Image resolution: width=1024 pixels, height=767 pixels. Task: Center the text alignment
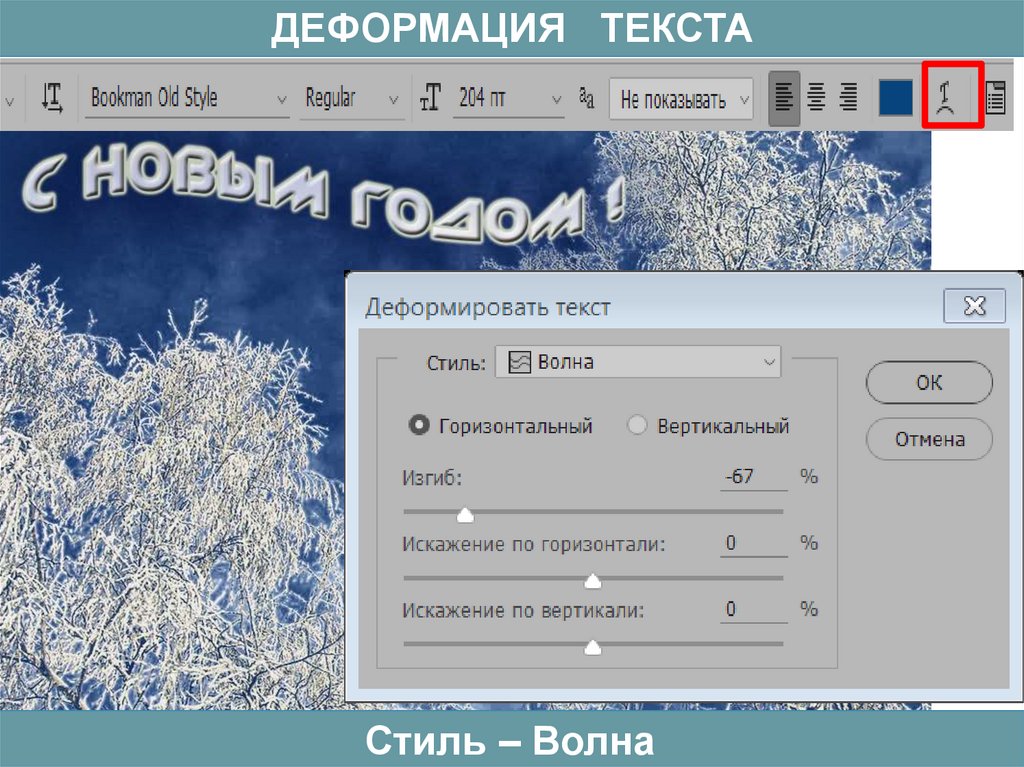[816, 98]
